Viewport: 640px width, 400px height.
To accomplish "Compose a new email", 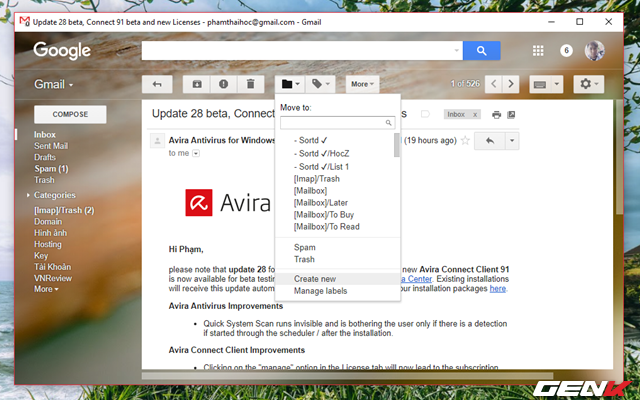I will pyautogui.click(x=70, y=114).
